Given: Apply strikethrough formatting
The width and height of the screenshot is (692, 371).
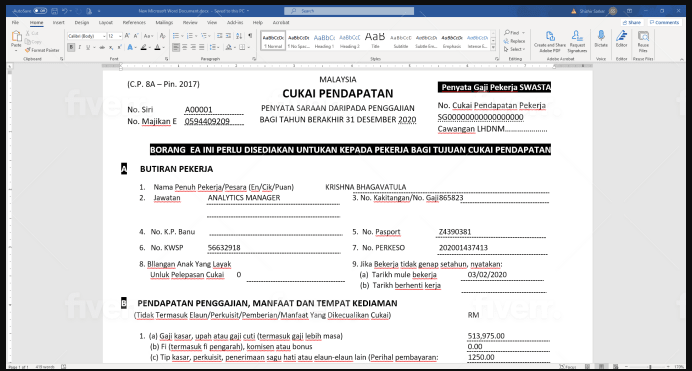Looking at the screenshot, I should [102, 47].
